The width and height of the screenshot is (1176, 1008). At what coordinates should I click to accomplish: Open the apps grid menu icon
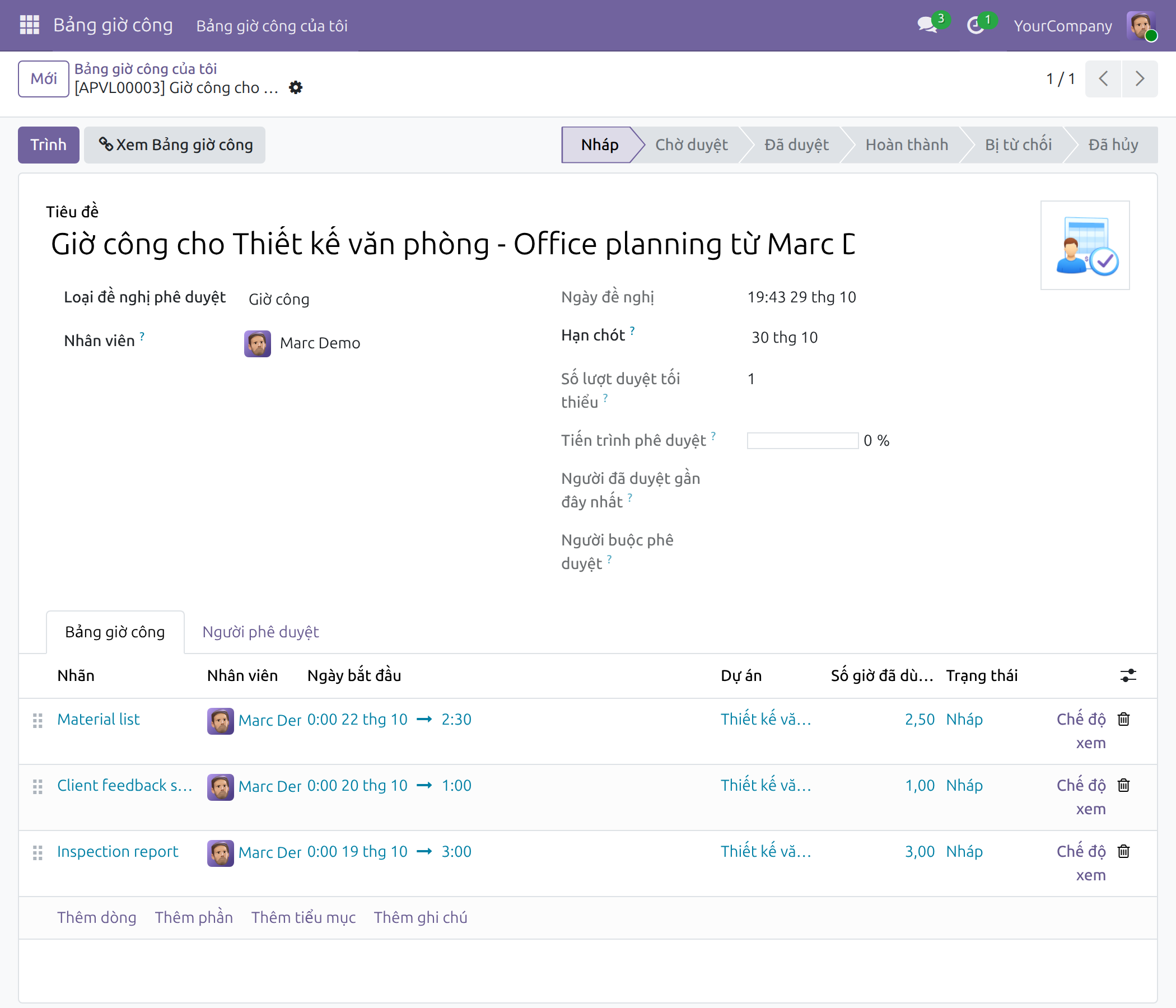[29, 25]
